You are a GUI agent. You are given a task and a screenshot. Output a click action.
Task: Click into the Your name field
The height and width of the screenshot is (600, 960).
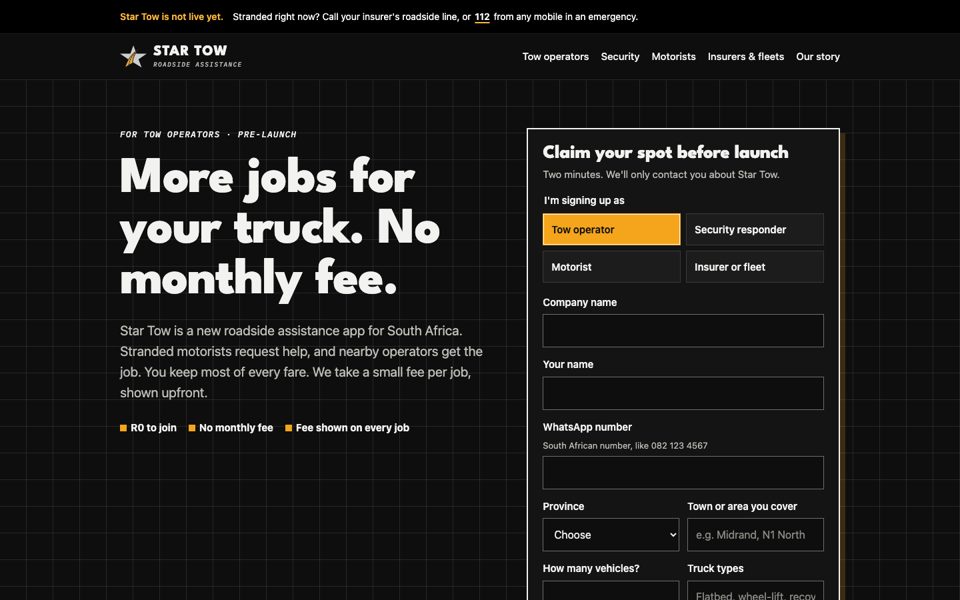pos(683,393)
